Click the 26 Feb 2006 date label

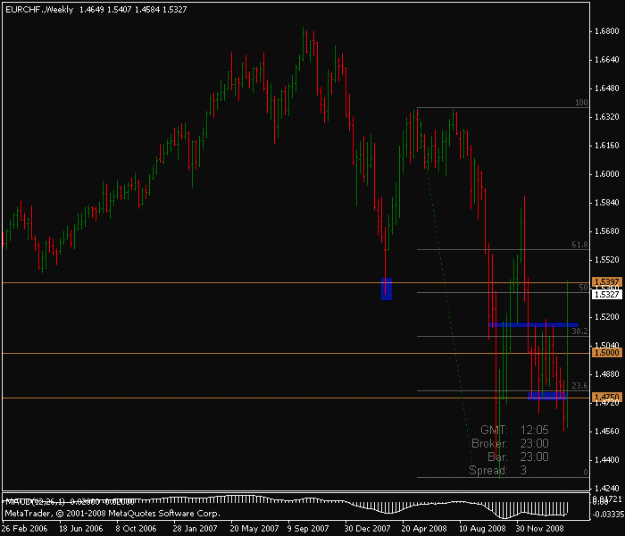pyautogui.click(x=24, y=529)
